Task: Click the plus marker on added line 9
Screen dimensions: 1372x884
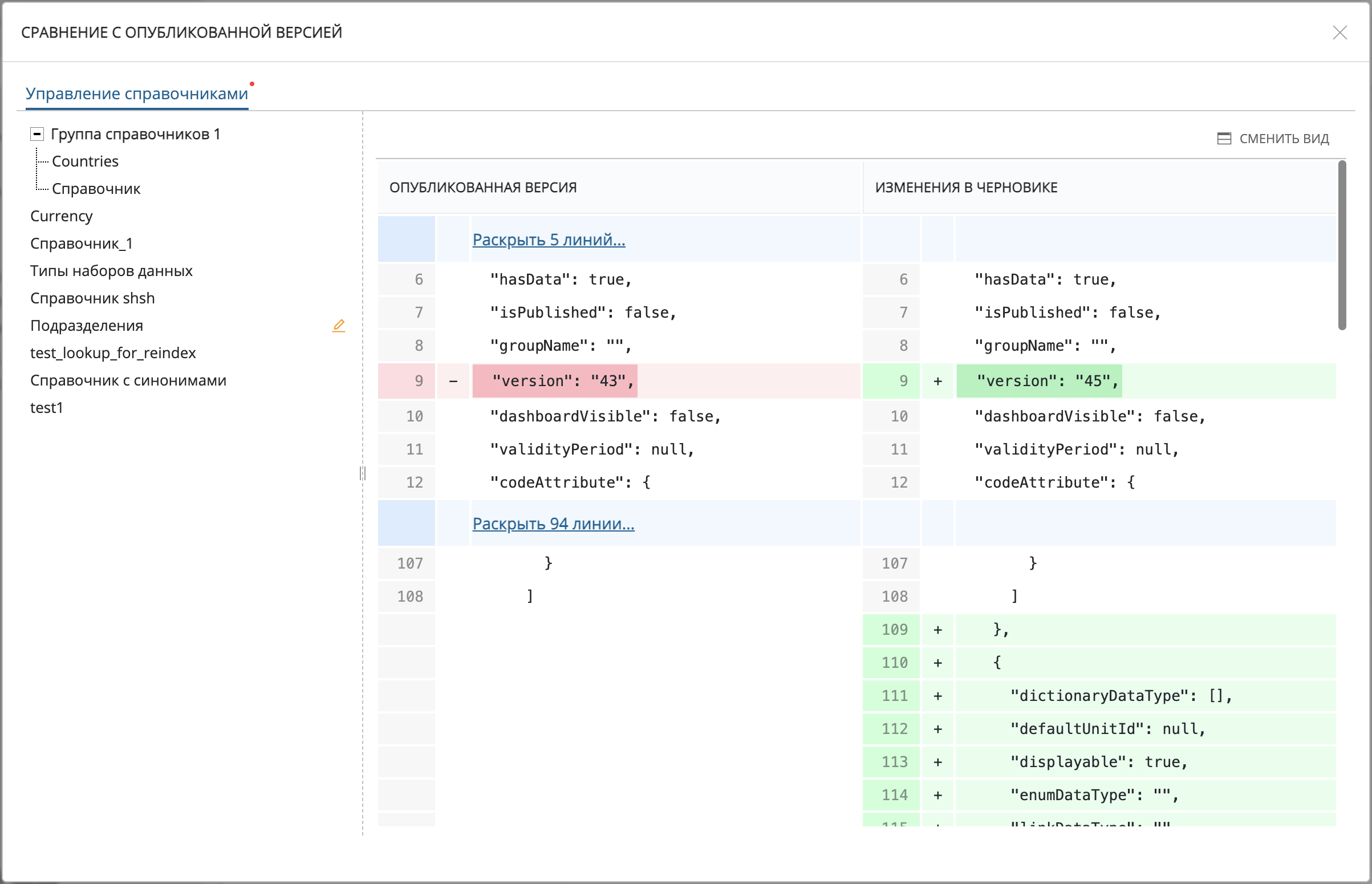Action: click(937, 380)
